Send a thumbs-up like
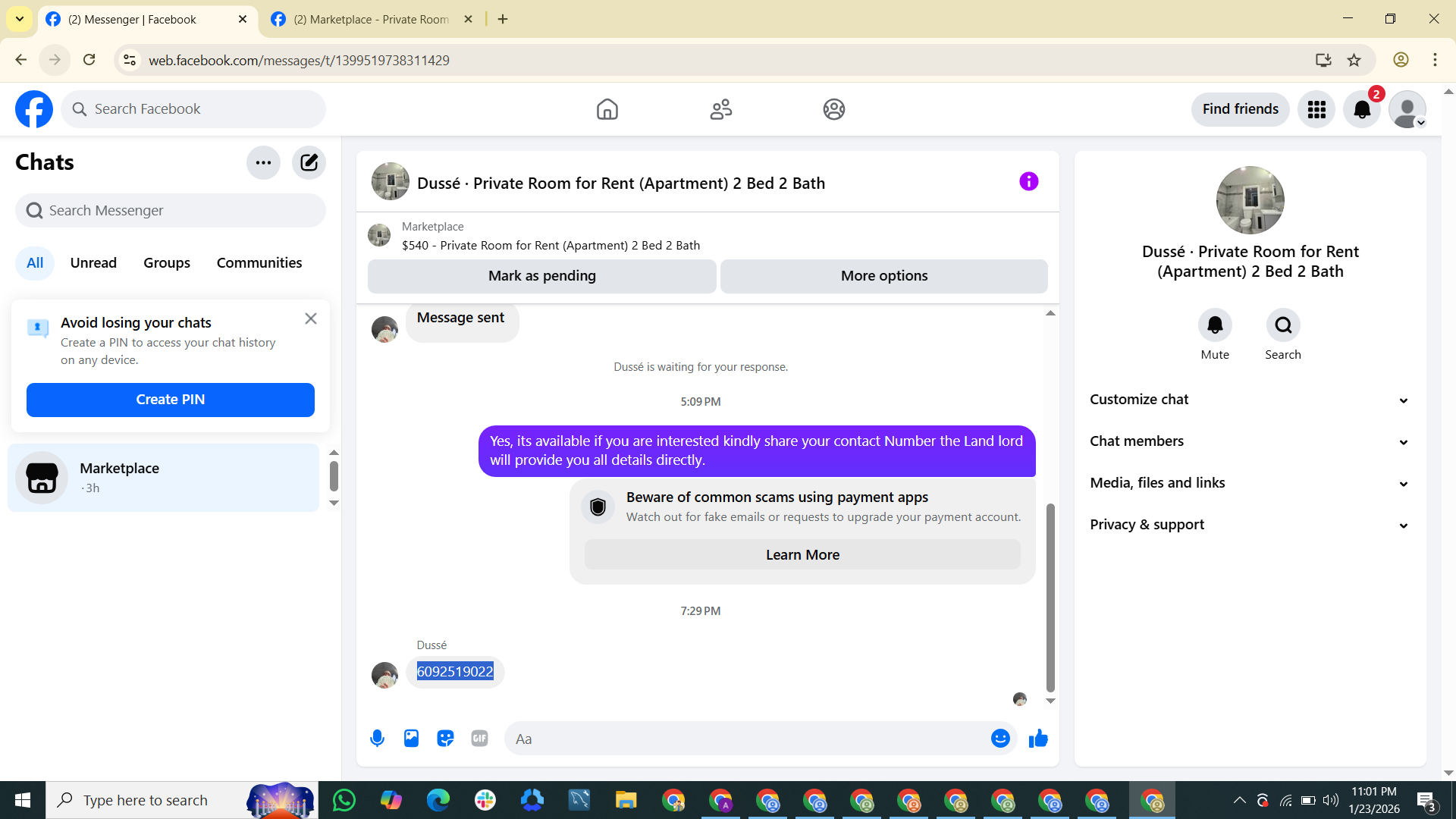Viewport: 1456px width, 819px height. click(x=1038, y=739)
